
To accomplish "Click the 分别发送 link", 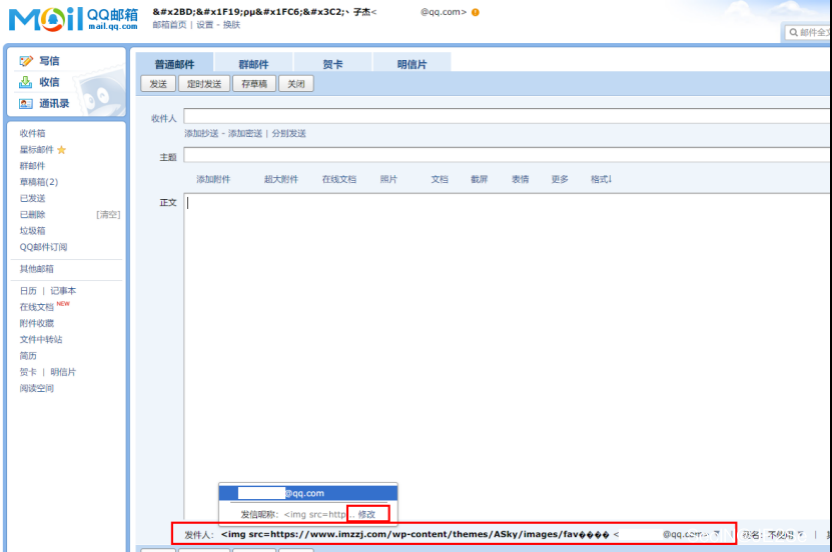I will (x=289, y=133).
